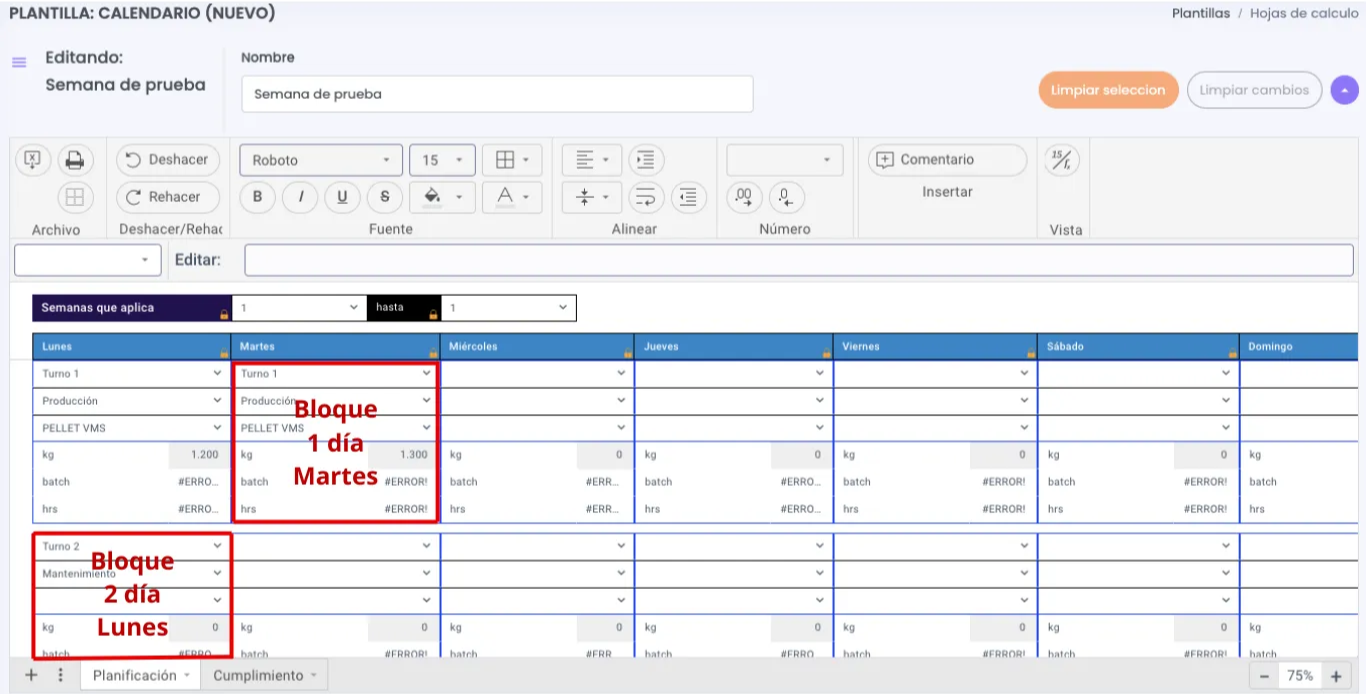This screenshot has height=694, width=1366.
Task: Click the grid icon below the print icon
Action: tap(74, 197)
